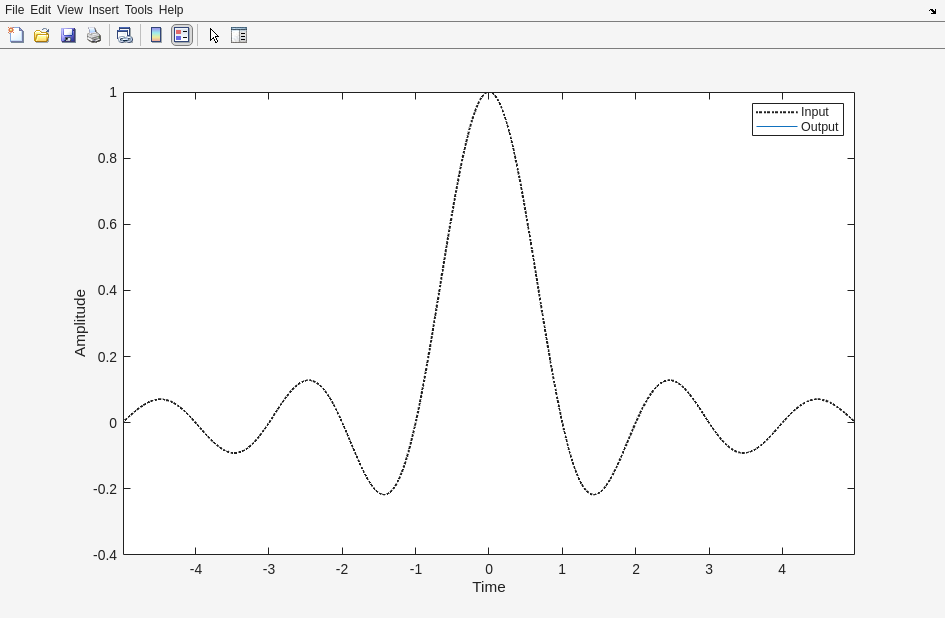Expand the Insert menu
This screenshot has width=945, height=618.
103,10
